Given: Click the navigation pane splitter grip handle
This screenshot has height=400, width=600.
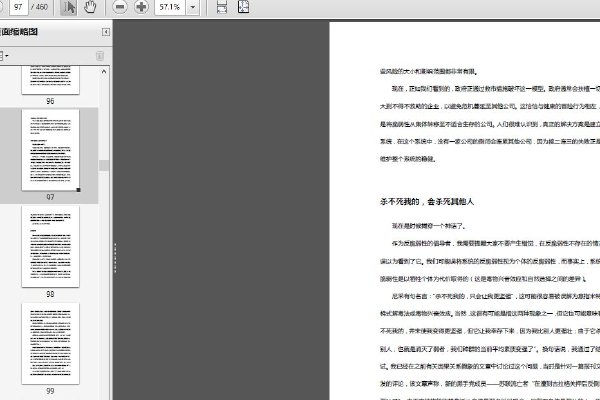Looking at the screenshot, I should (115, 258).
